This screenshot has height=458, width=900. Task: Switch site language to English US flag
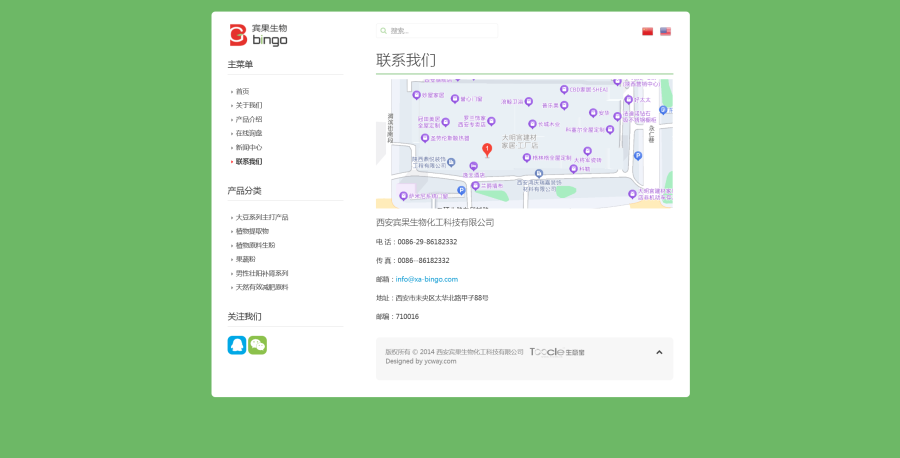tap(665, 32)
